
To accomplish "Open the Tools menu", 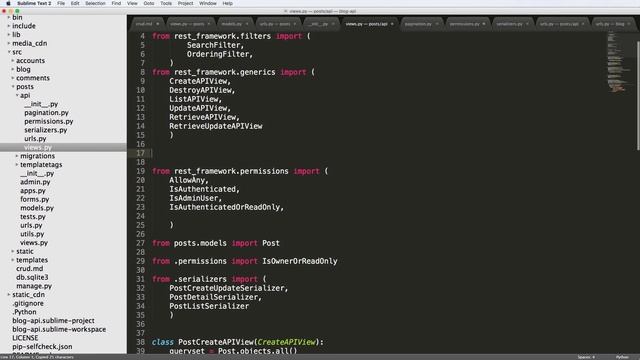I will [x=166, y=3].
